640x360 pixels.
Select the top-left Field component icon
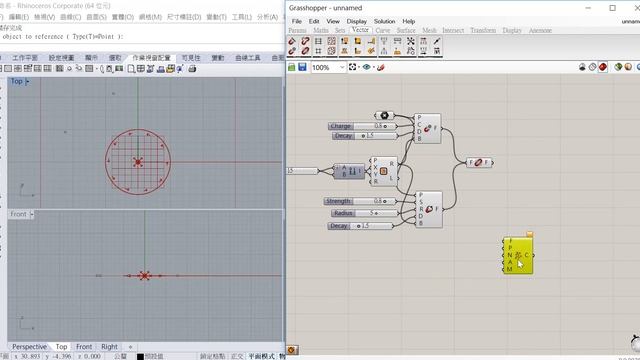click(292, 41)
